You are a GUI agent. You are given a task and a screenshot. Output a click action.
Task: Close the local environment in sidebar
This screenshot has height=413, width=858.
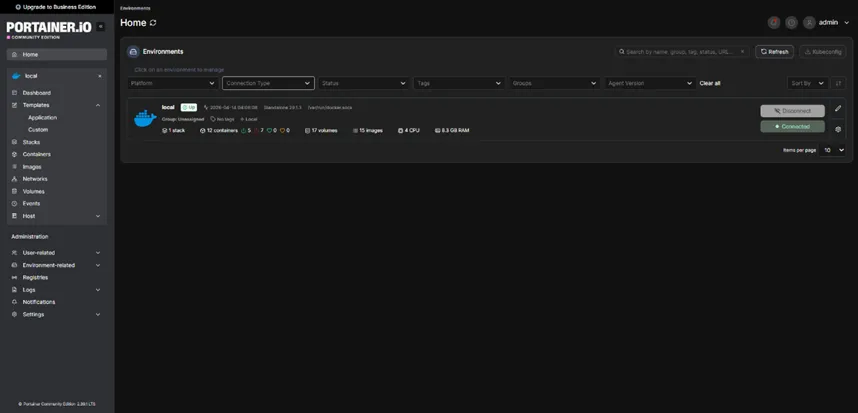coord(100,76)
